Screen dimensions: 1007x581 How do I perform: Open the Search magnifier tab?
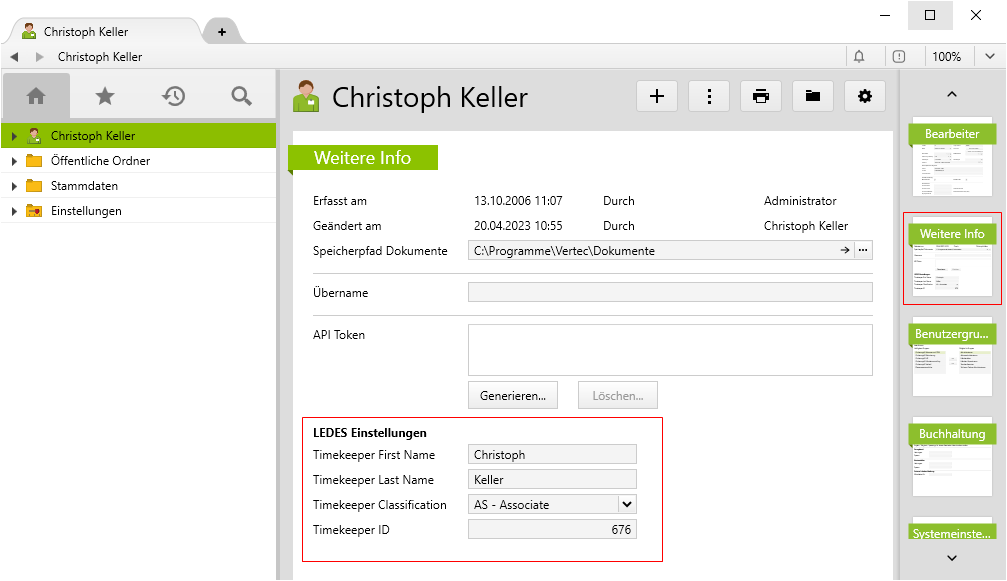[241, 96]
